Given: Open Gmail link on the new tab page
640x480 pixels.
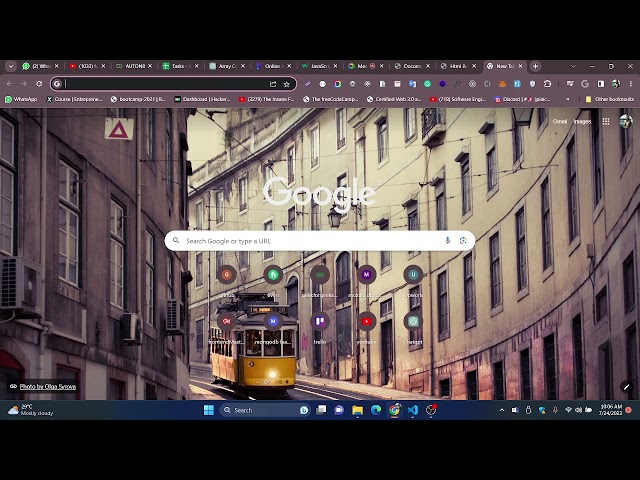Looking at the screenshot, I should tap(560, 121).
